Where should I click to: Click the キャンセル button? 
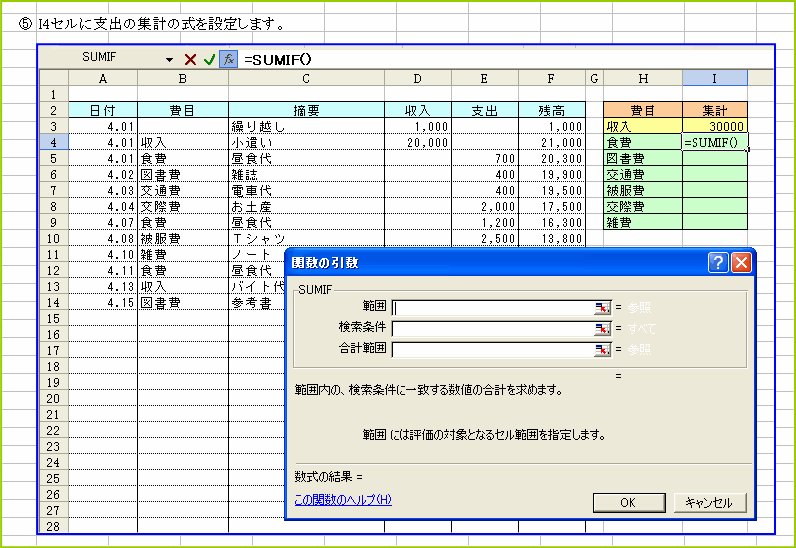710,502
